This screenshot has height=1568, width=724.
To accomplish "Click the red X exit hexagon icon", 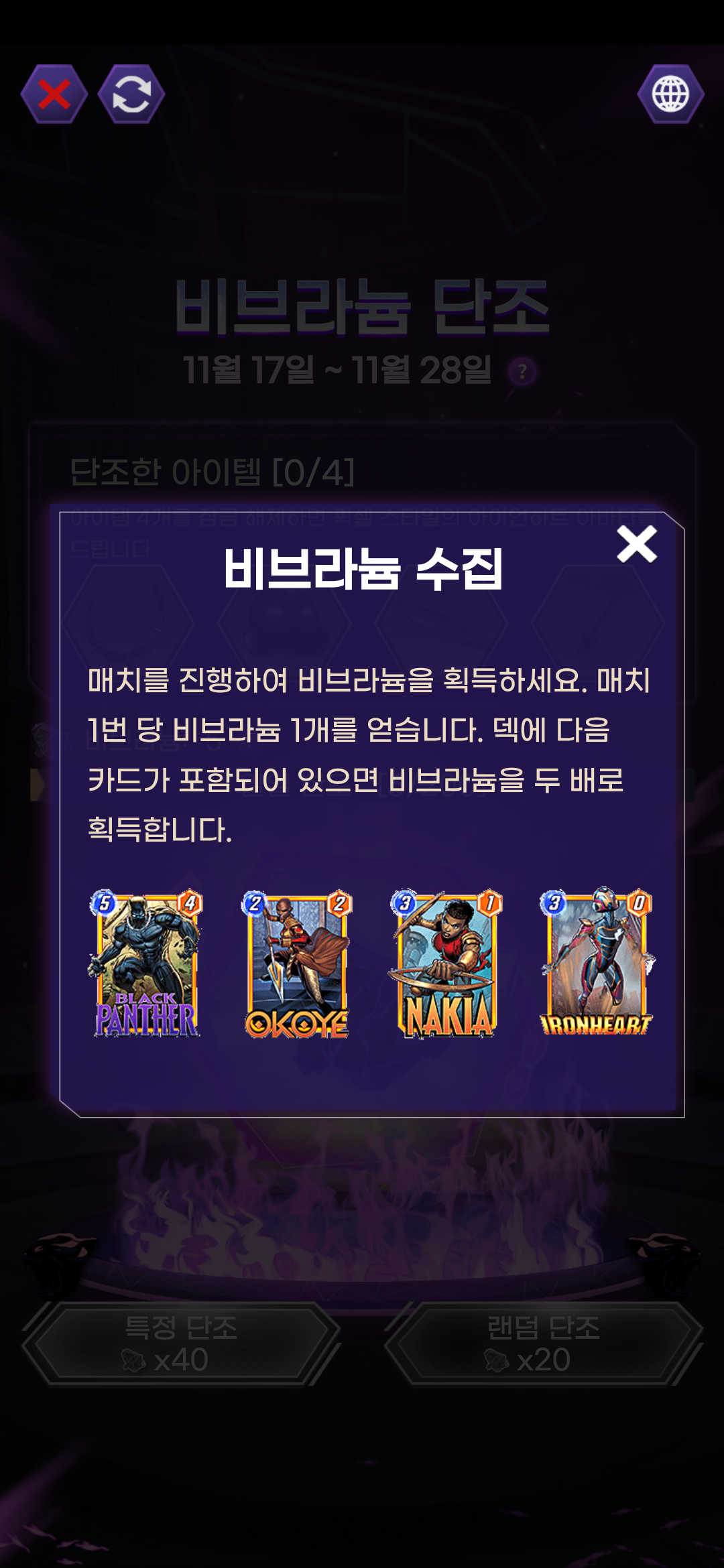I will pyautogui.click(x=54, y=94).
